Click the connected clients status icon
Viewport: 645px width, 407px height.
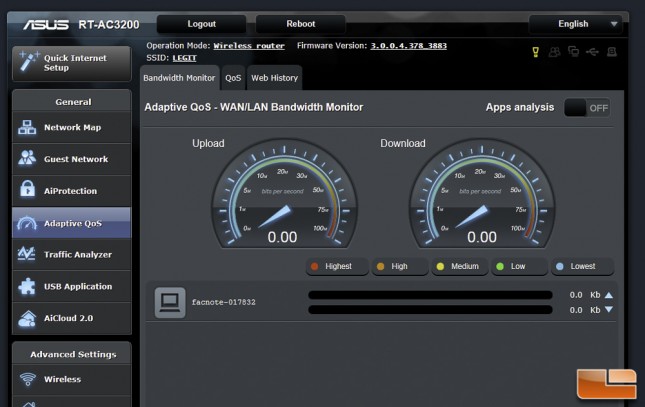click(x=573, y=51)
